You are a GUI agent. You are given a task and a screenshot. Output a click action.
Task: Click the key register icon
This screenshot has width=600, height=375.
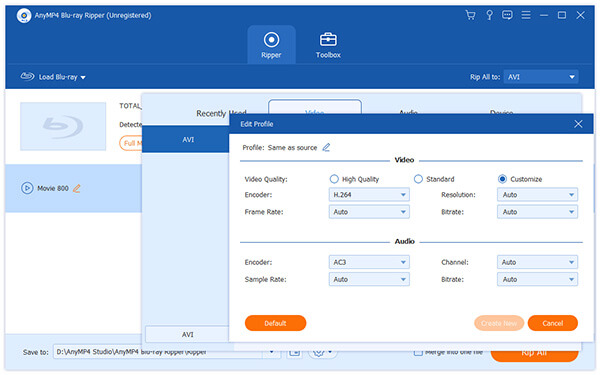[x=489, y=15]
